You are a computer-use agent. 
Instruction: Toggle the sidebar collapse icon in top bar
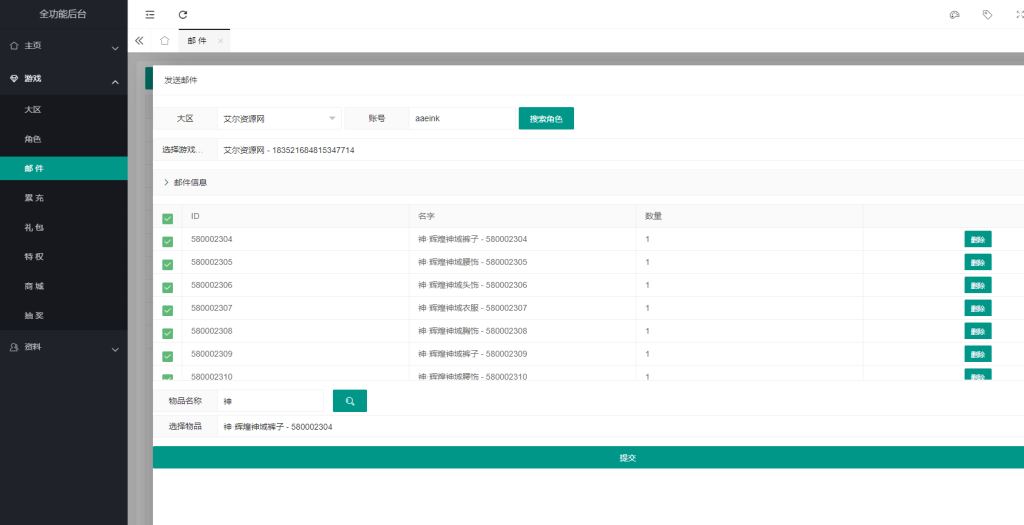[150, 15]
